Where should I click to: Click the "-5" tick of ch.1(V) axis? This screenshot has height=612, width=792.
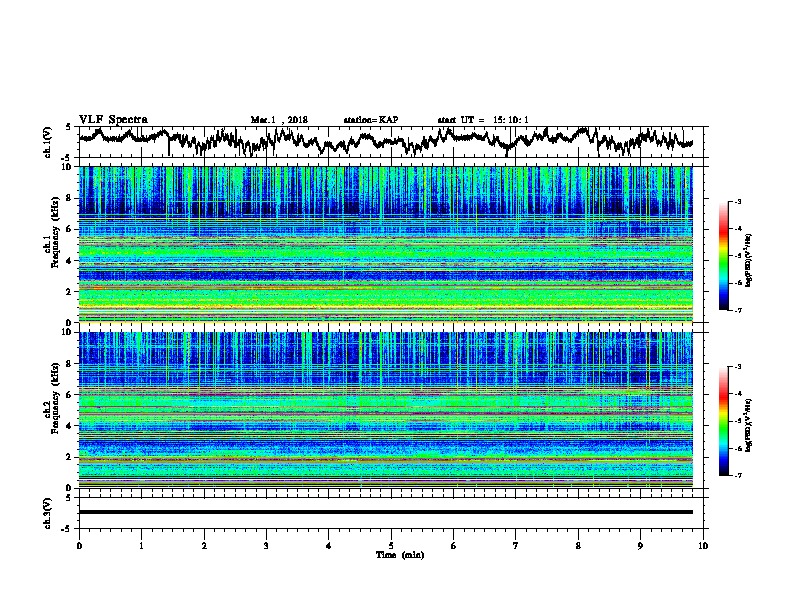pyautogui.click(x=67, y=157)
